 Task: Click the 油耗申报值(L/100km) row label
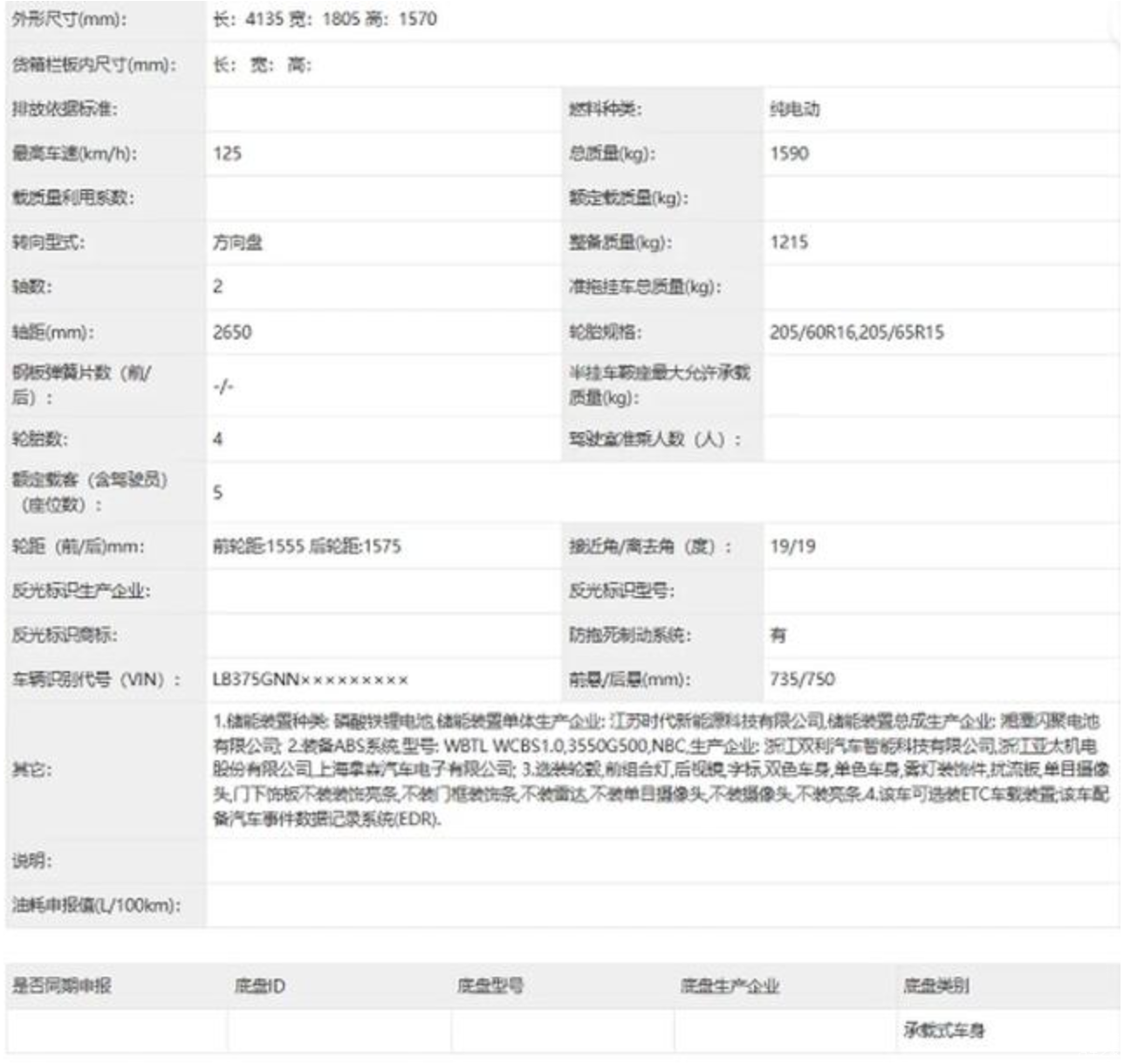(96, 905)
